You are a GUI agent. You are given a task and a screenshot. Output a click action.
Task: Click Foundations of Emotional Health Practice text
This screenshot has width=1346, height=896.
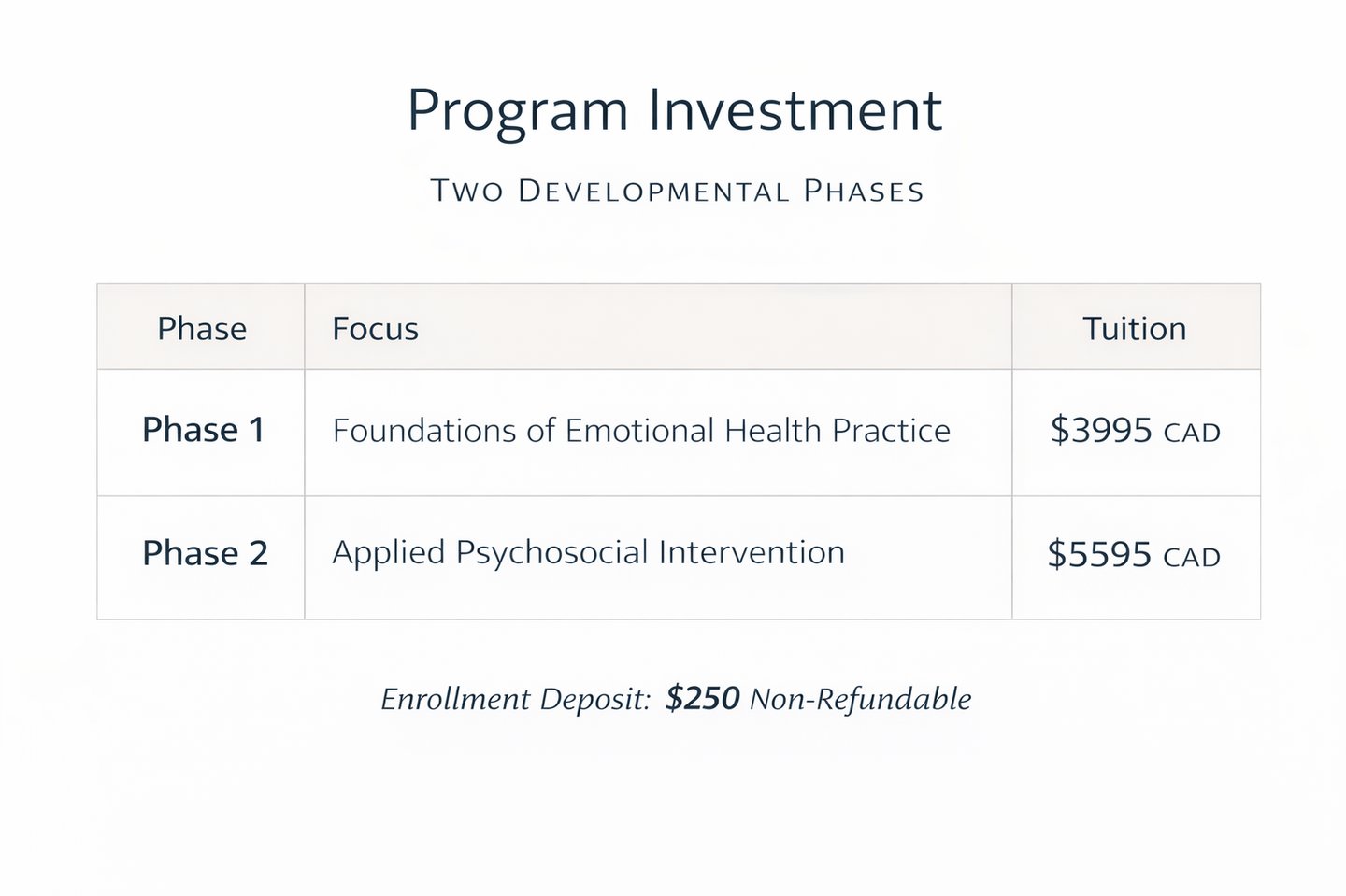641,431
